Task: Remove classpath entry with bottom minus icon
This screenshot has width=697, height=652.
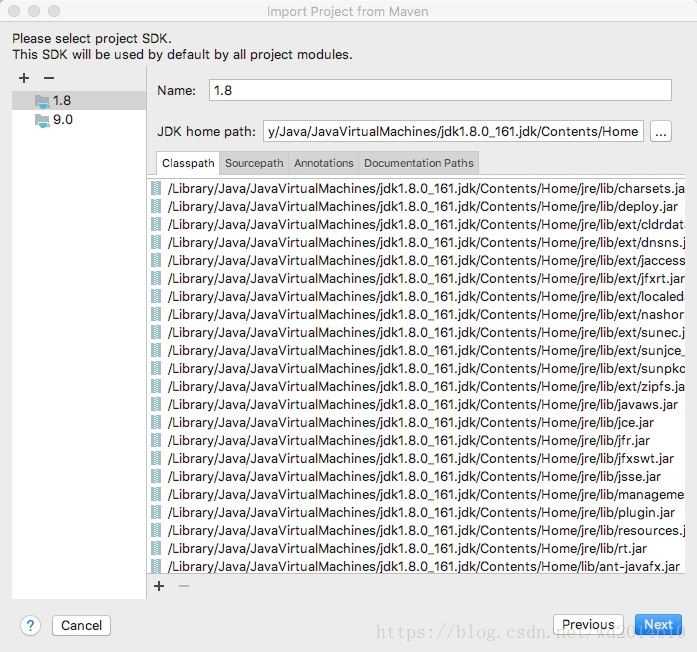Action: (184, 586)
